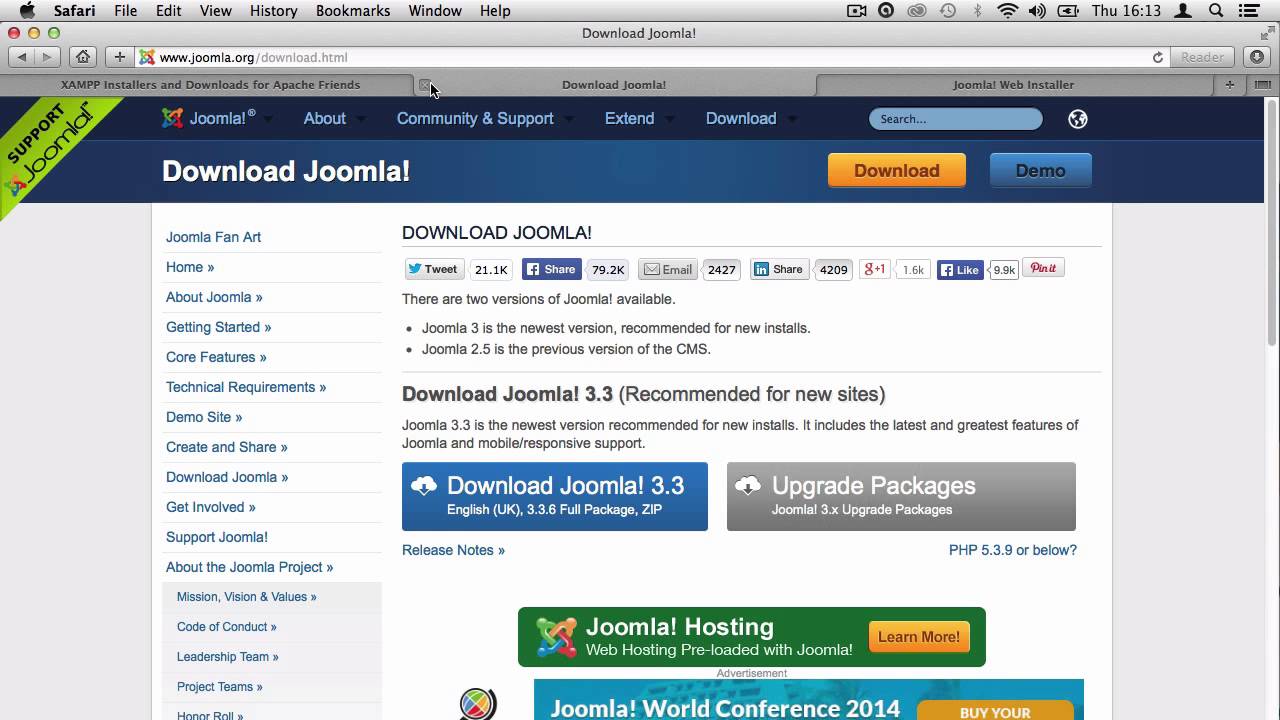1280x720 pixels.
Task: Open Demo Site sidebar link
Action: coord(204,417)
